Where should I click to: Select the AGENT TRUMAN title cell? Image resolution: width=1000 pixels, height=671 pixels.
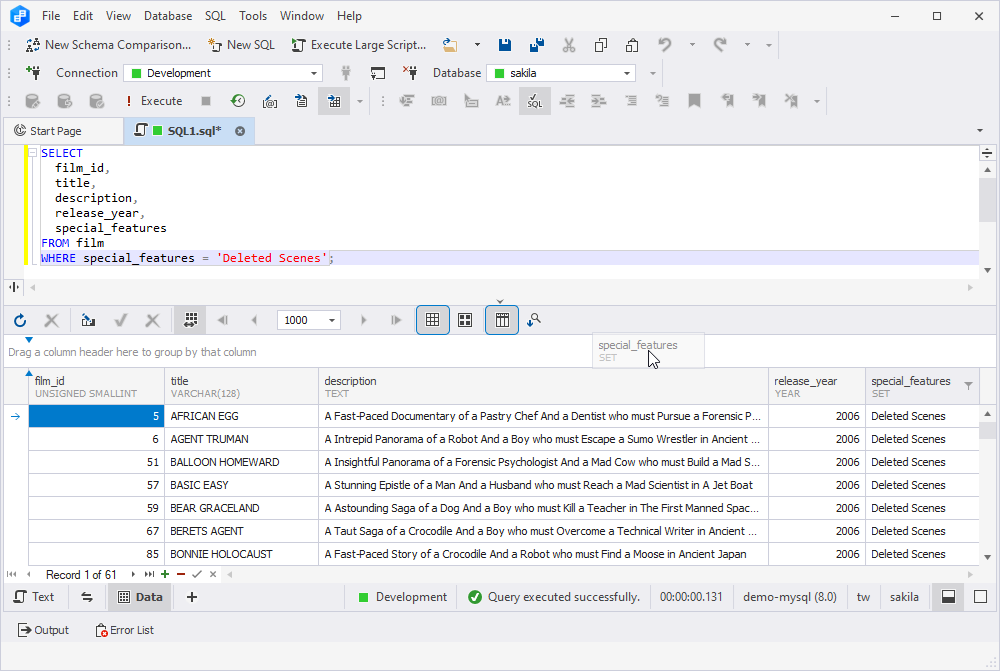click(241, 439)
